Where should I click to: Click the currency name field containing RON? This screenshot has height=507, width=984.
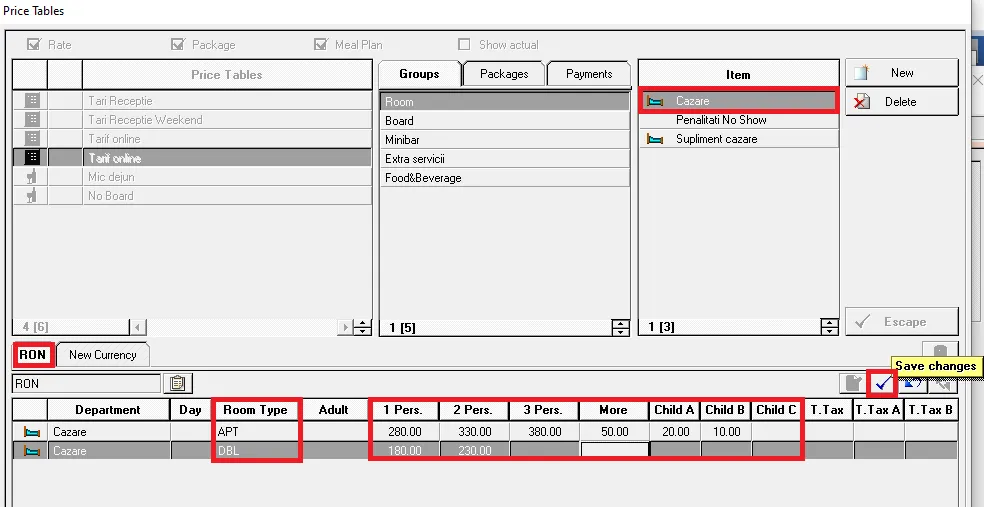(87, 383)
